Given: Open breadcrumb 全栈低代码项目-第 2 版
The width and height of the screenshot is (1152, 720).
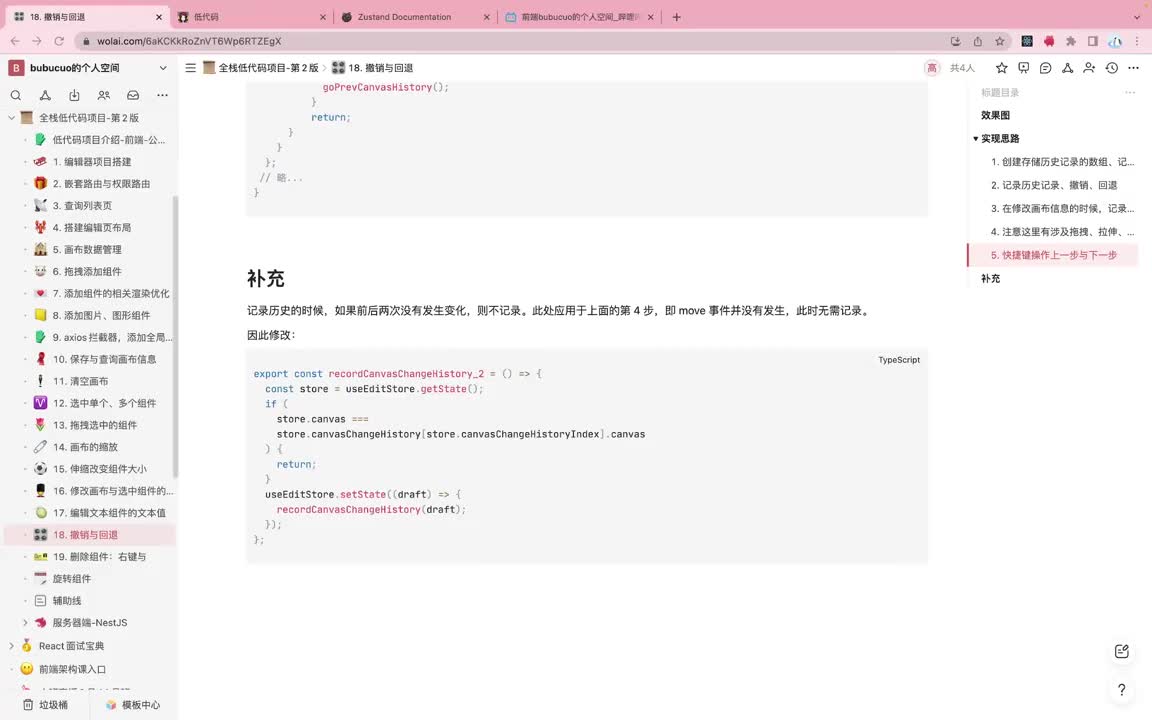Looking at the screenshot, I should click(261, 68).
